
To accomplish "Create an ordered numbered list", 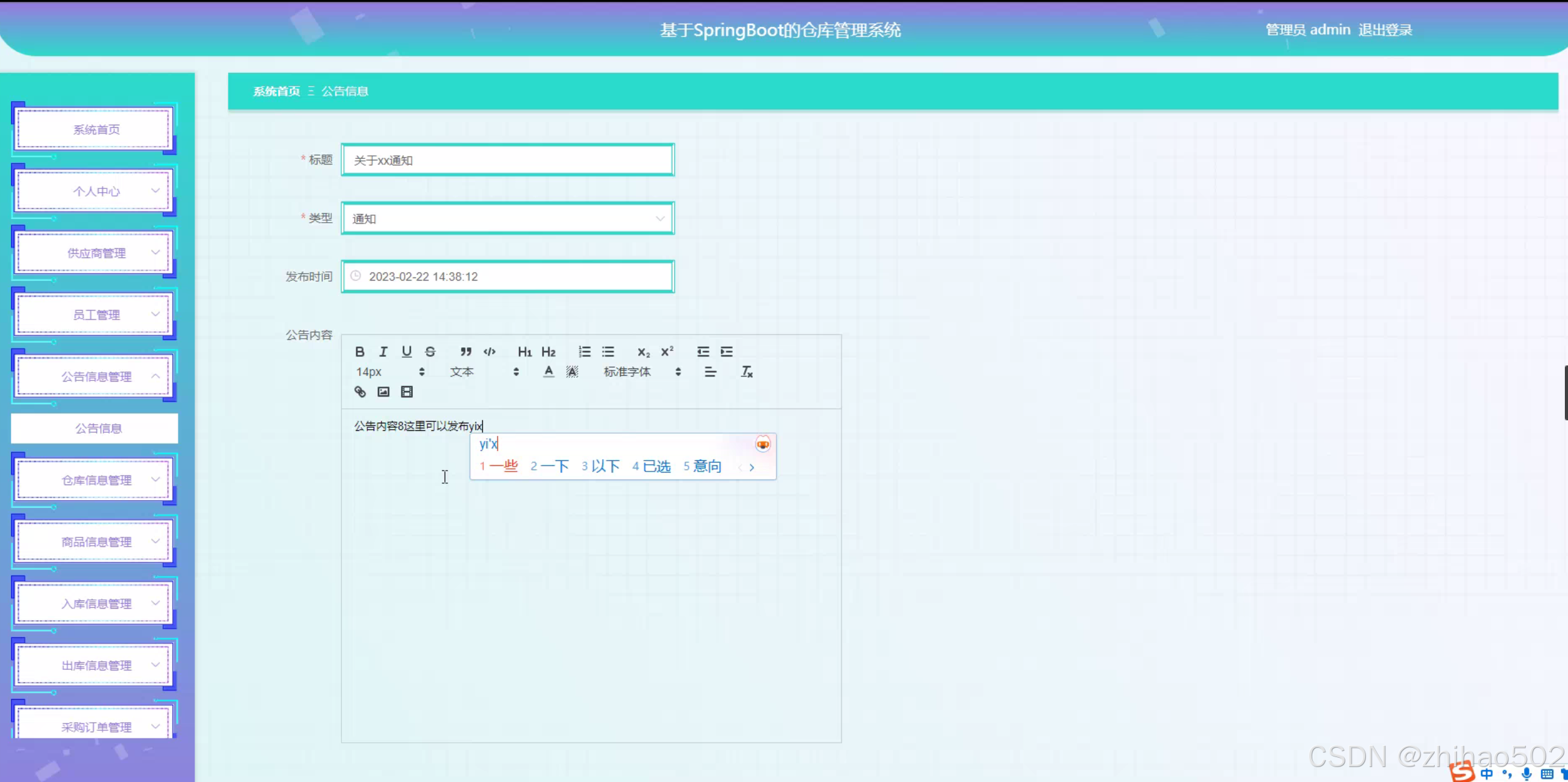I will click(584, 352).
